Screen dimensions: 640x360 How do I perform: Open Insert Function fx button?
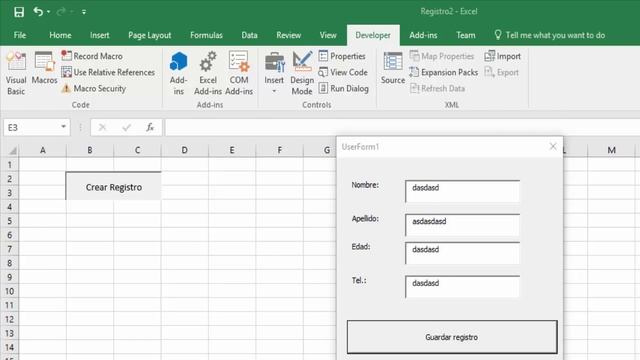click(x=150, y=127)
